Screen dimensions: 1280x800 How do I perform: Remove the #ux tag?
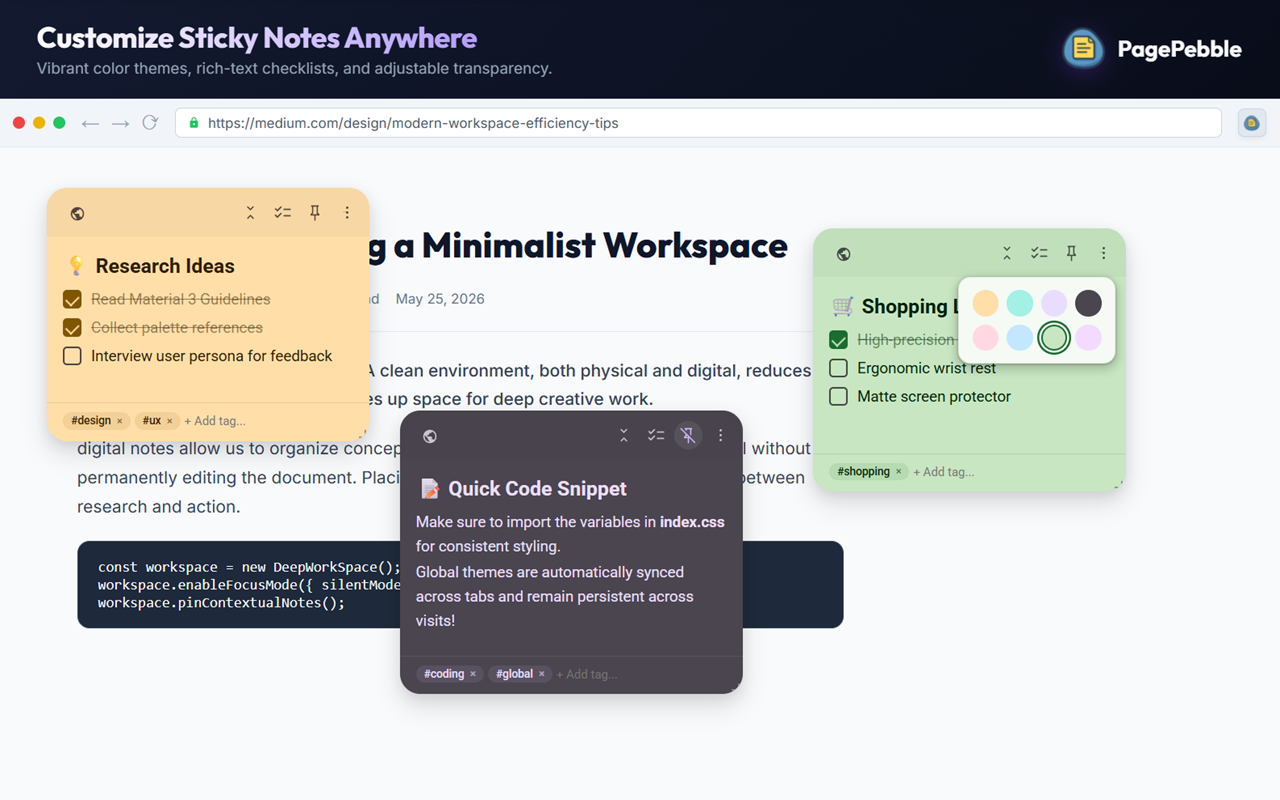(x=170, y=421)
